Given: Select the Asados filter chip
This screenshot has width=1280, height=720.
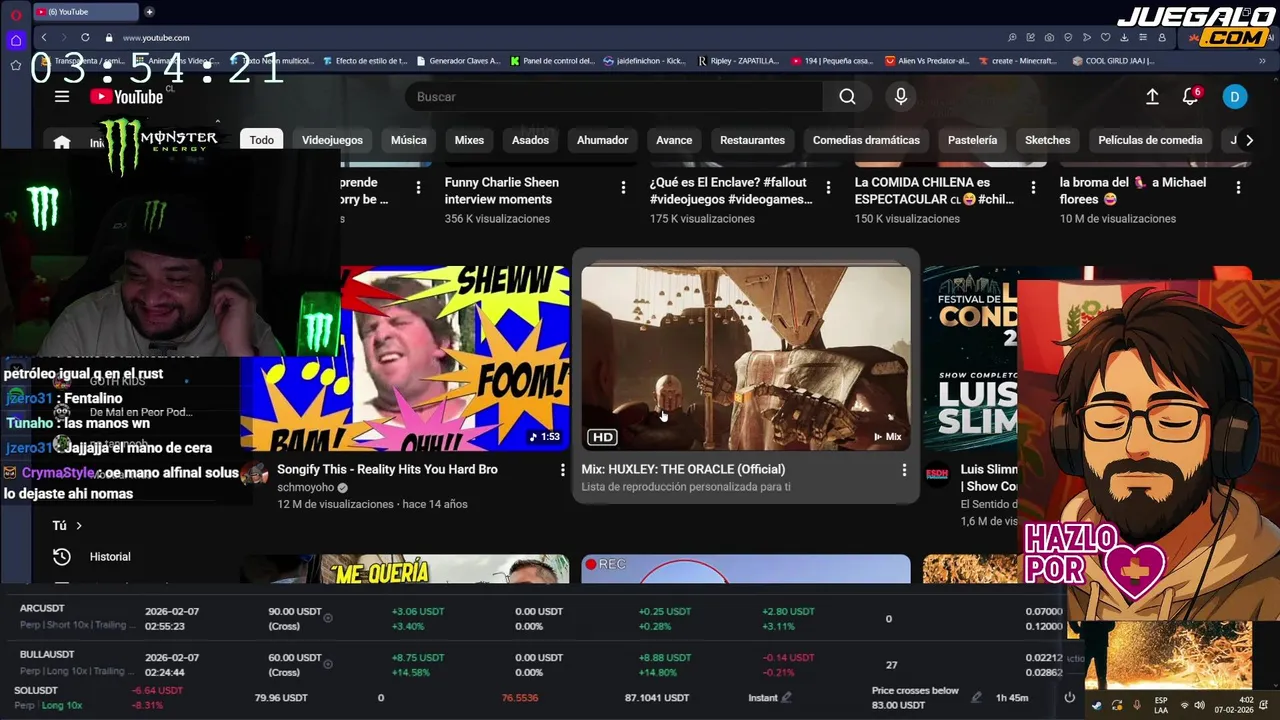Looking at the screenshot, I should [530, 140].
